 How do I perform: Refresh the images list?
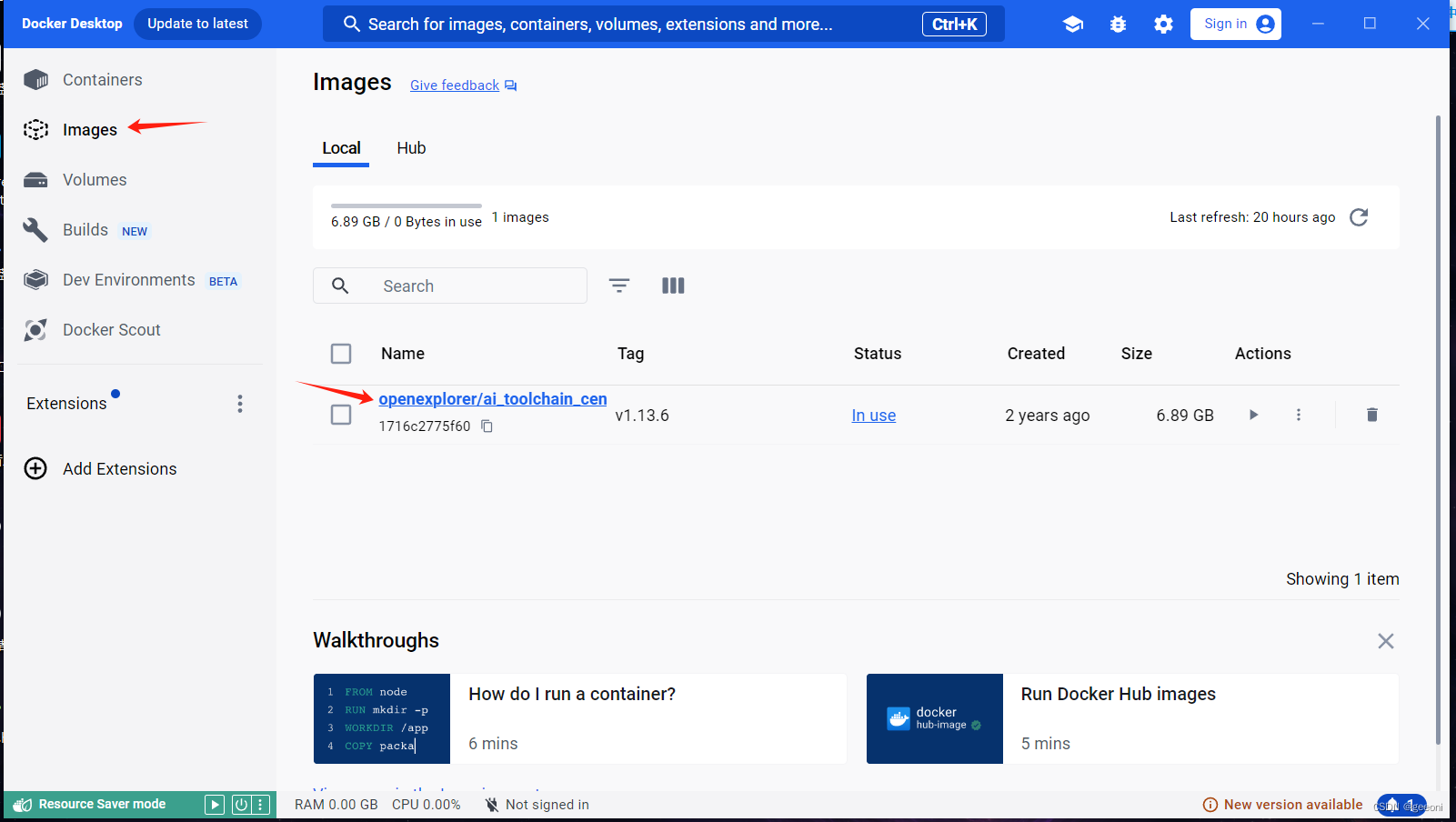point(1359,217)
